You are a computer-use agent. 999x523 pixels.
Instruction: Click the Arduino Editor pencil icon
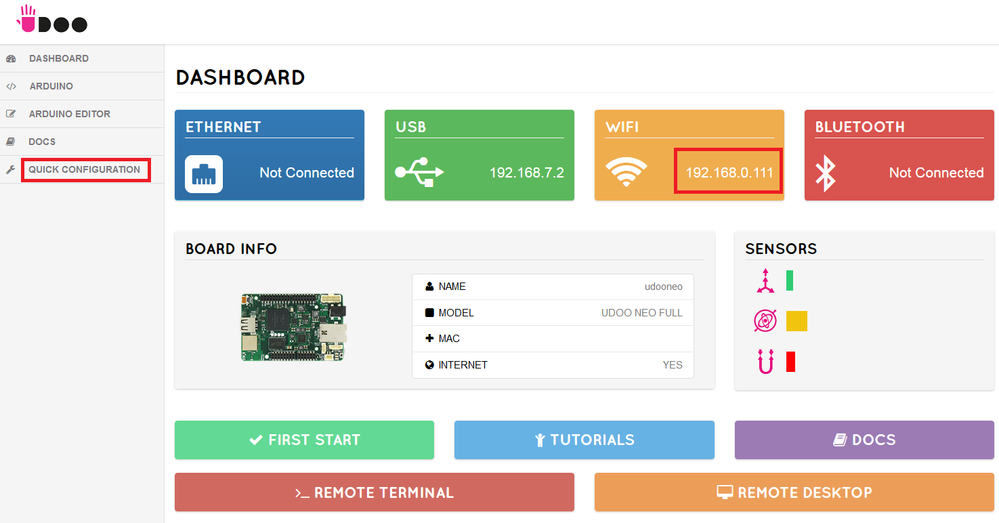tap(11, 114)
